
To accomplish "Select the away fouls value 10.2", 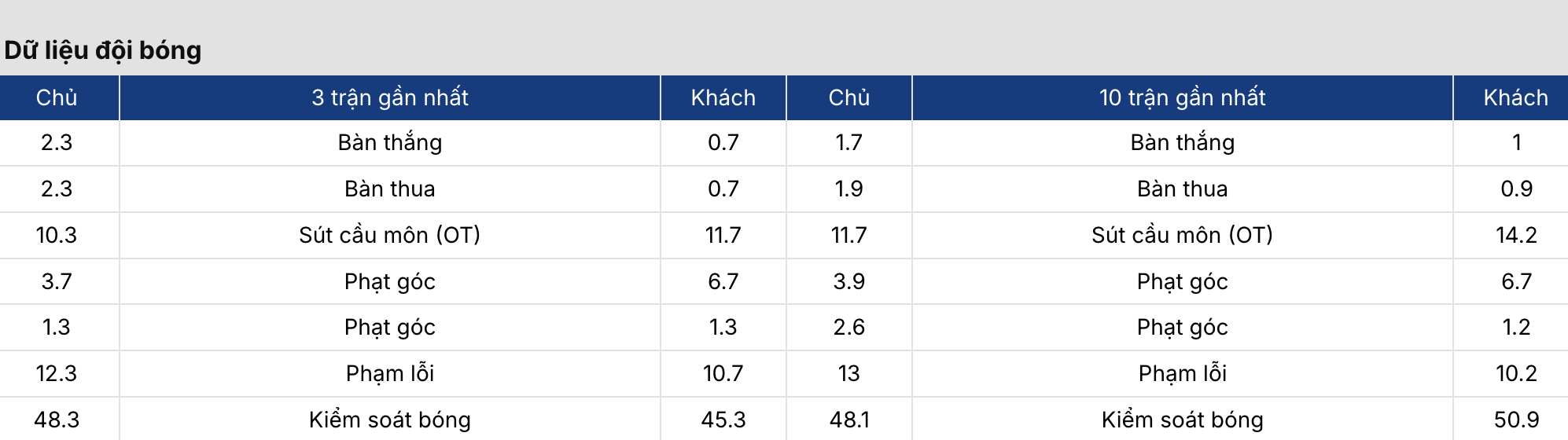I will click(1515, 373).
